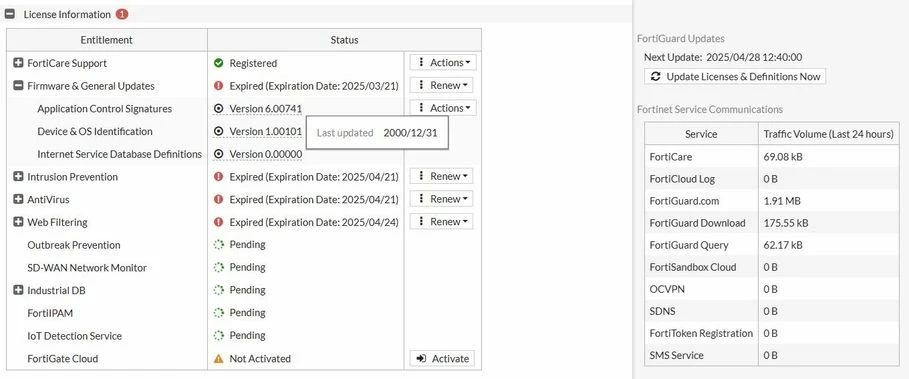Click pending spinner icon for Outbreak Prevention
909x379 pixels.
[218, 245]
